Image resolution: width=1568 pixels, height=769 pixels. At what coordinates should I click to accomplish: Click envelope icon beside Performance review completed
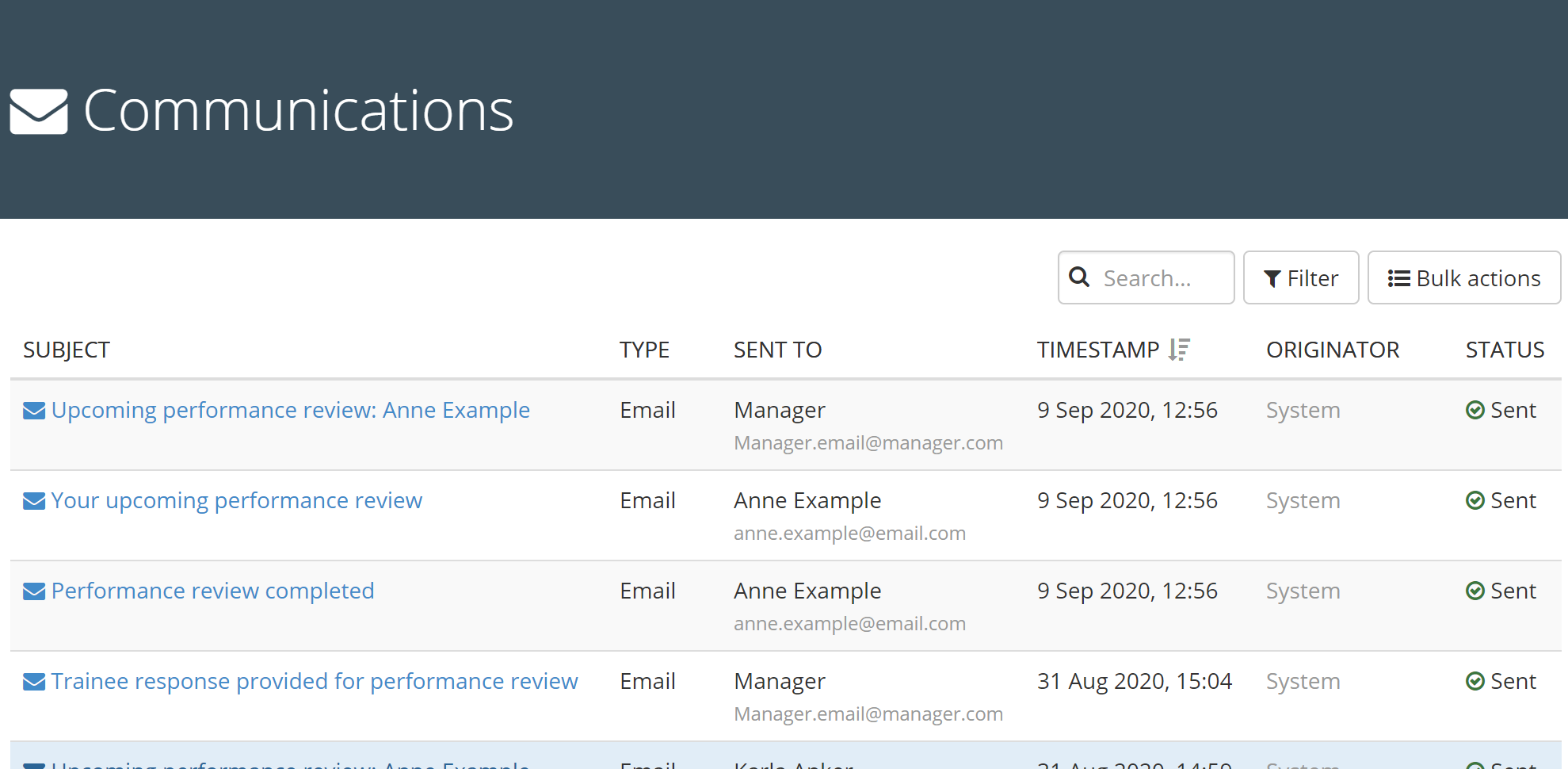click(34, 591)
